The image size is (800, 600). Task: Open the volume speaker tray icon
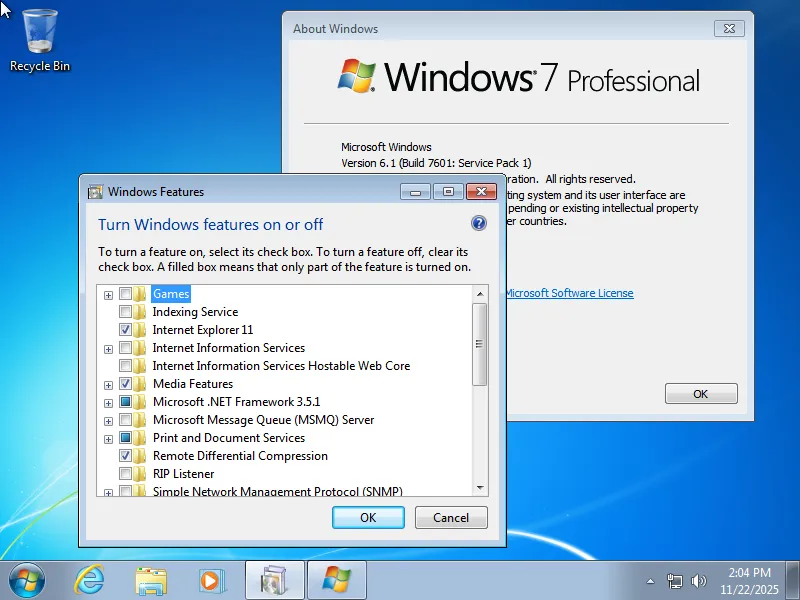(698, 581)
